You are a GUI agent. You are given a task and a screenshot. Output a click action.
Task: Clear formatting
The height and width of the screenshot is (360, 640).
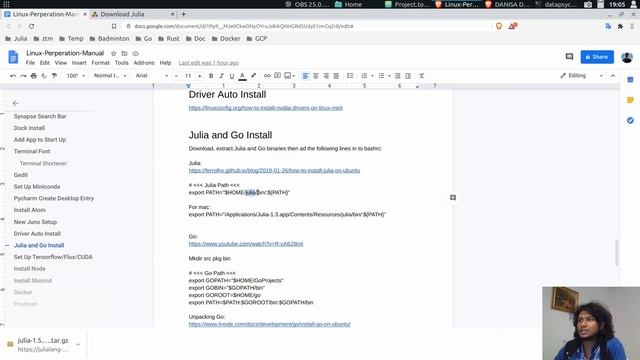tap(422, 76)
